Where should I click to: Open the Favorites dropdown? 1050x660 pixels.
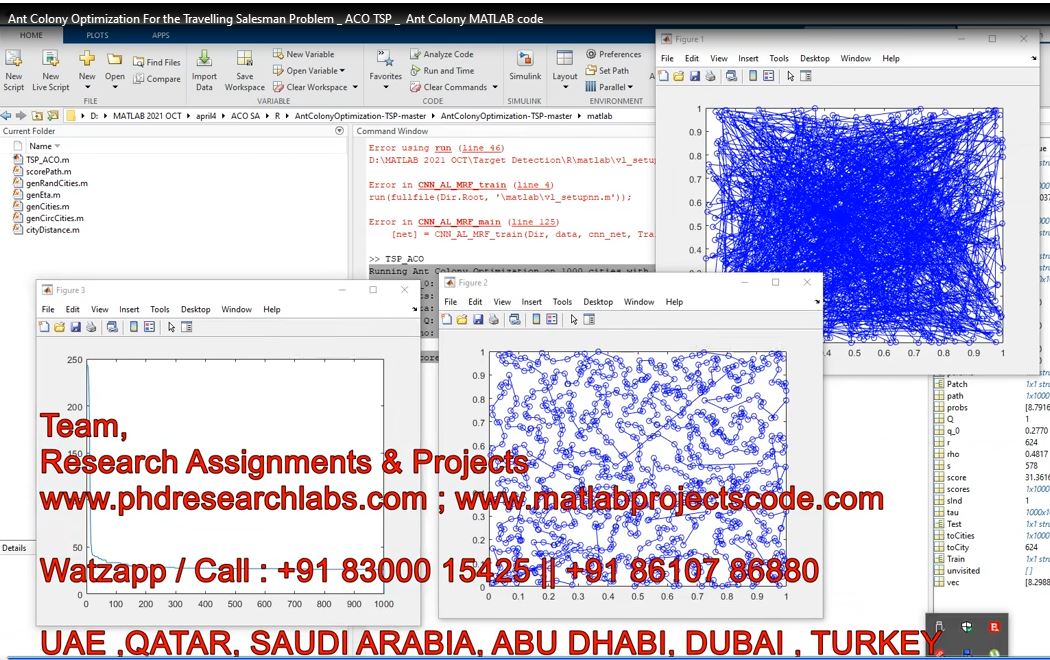[x=386, y=87]
